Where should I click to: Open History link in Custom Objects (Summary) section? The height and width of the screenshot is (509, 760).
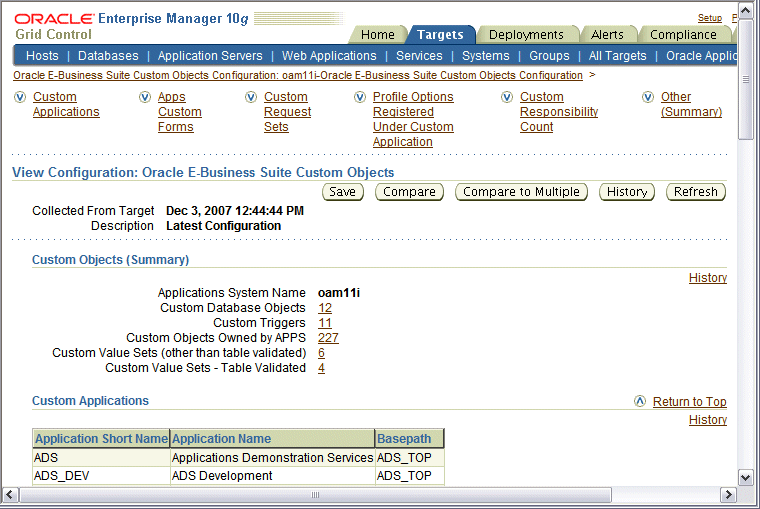708,278
